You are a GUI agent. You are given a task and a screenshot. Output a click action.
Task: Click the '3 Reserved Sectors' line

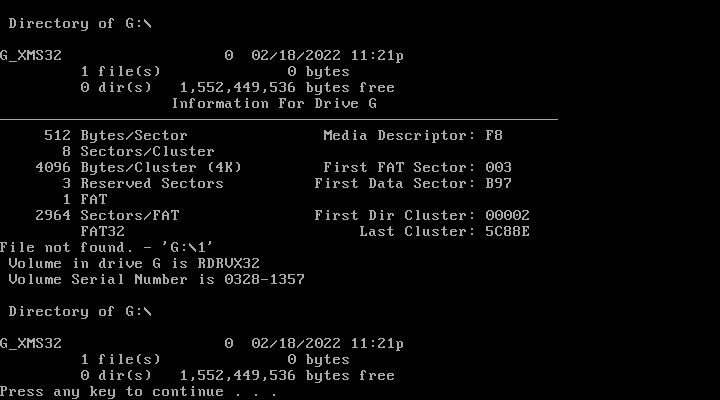143,184
